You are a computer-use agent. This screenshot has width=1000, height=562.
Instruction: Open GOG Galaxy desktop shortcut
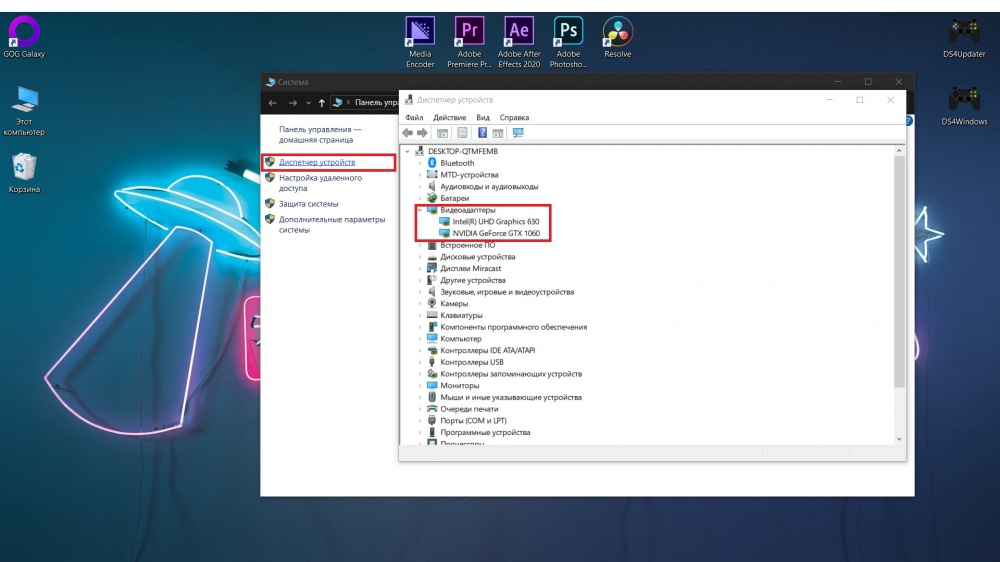tap(24, 37)
